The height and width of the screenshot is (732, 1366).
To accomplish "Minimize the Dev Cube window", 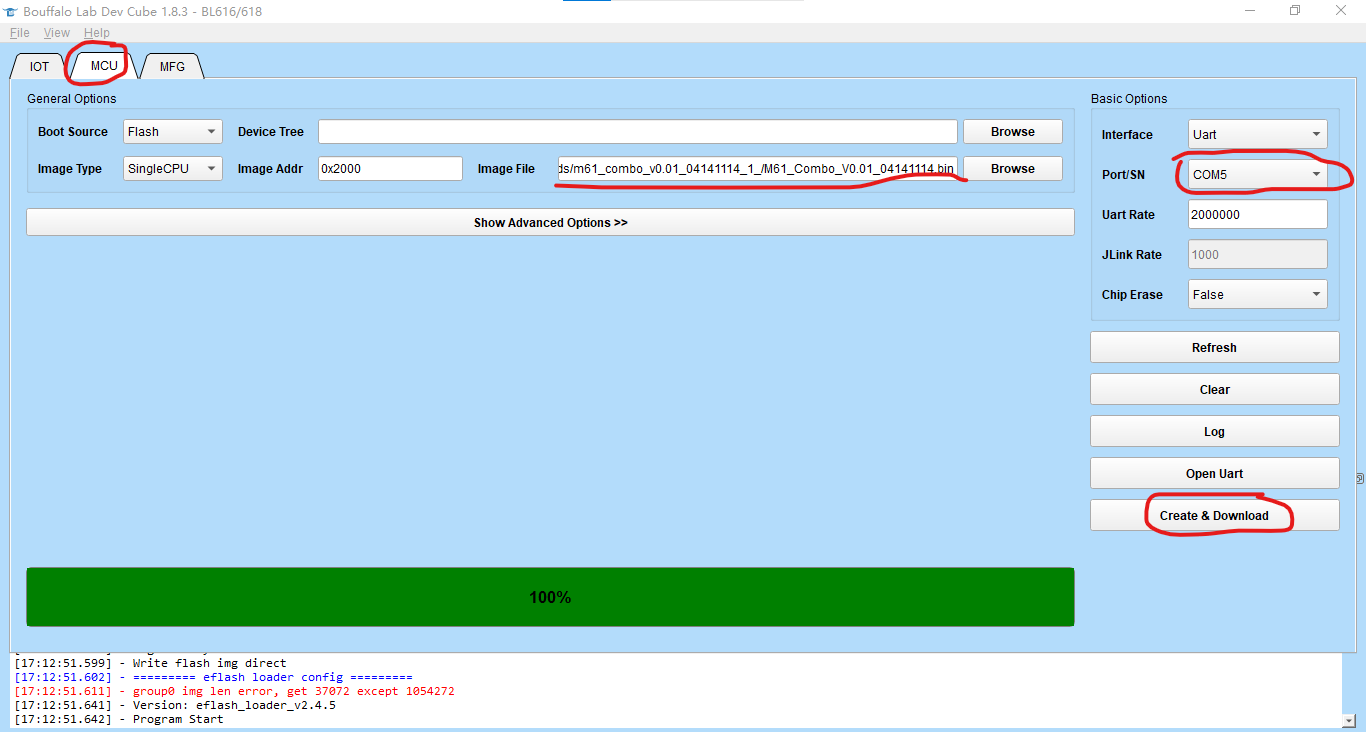I will [x=1250, y=10].
